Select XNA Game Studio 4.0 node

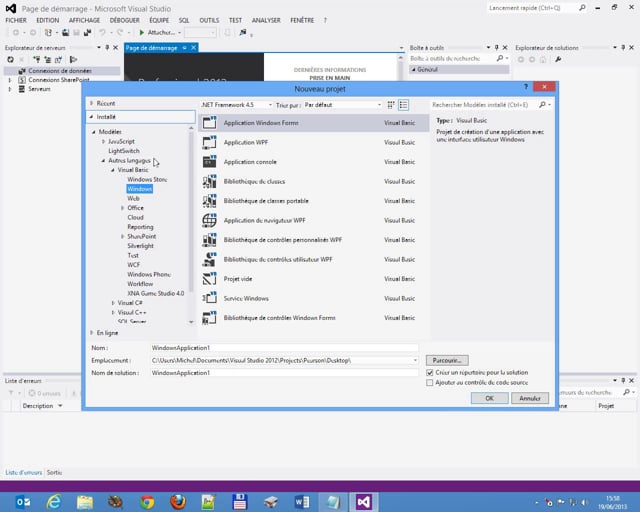156,293
